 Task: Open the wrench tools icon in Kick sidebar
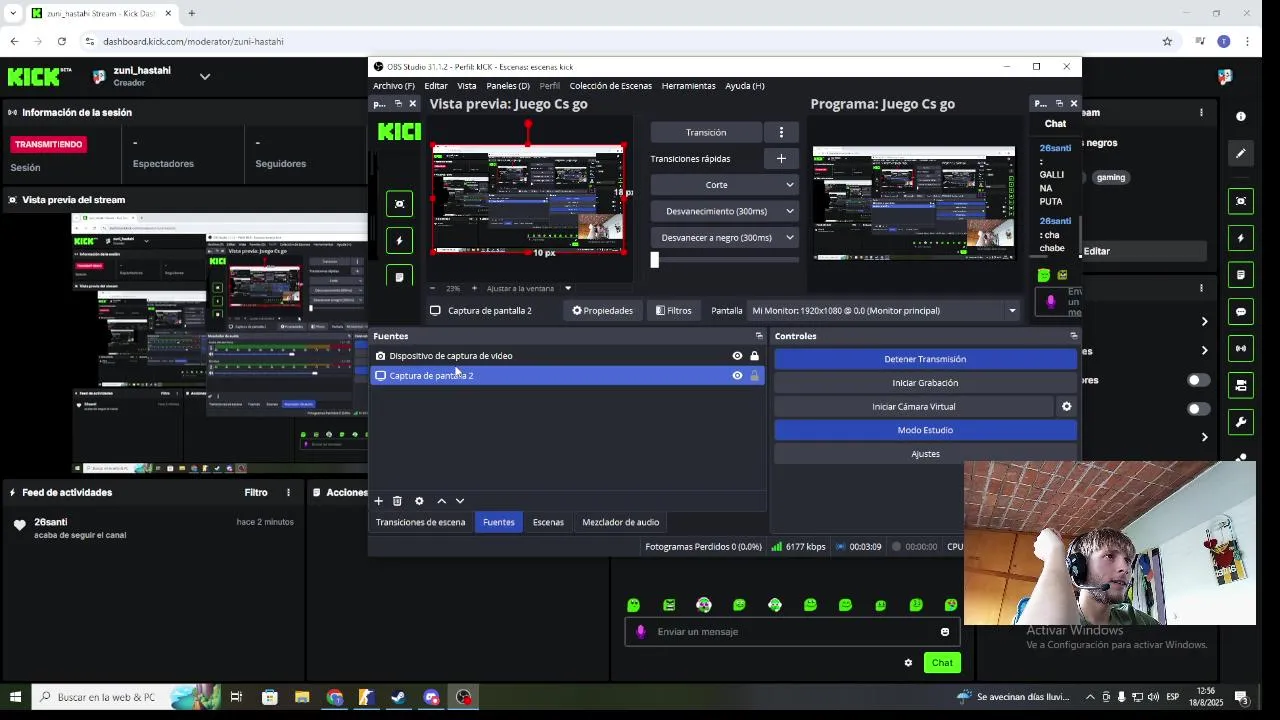tap(1241, 422)
